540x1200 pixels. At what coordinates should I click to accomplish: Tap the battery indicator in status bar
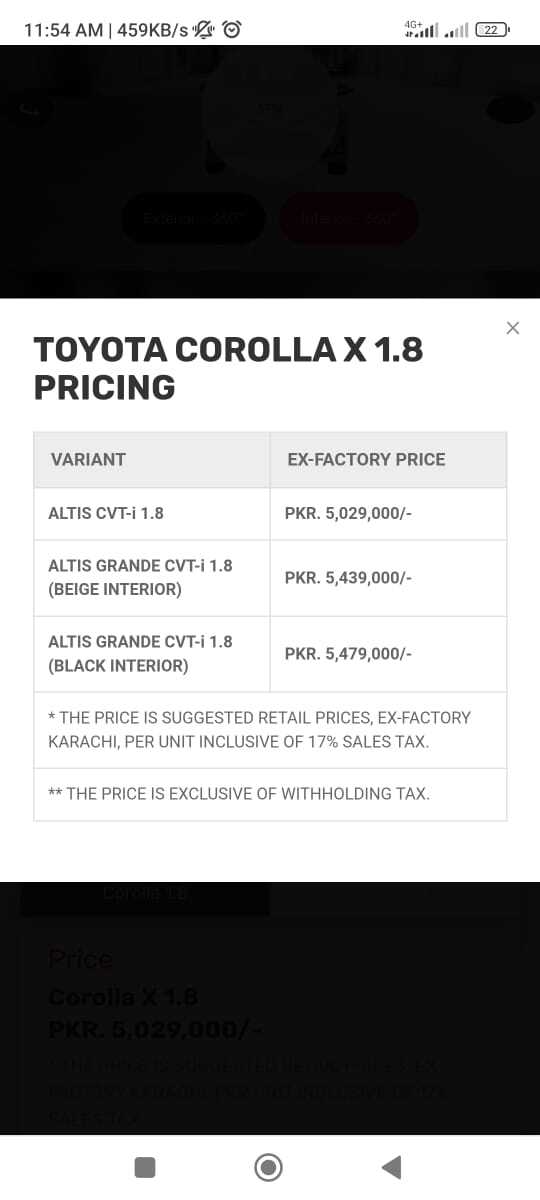tap(493, 30)
